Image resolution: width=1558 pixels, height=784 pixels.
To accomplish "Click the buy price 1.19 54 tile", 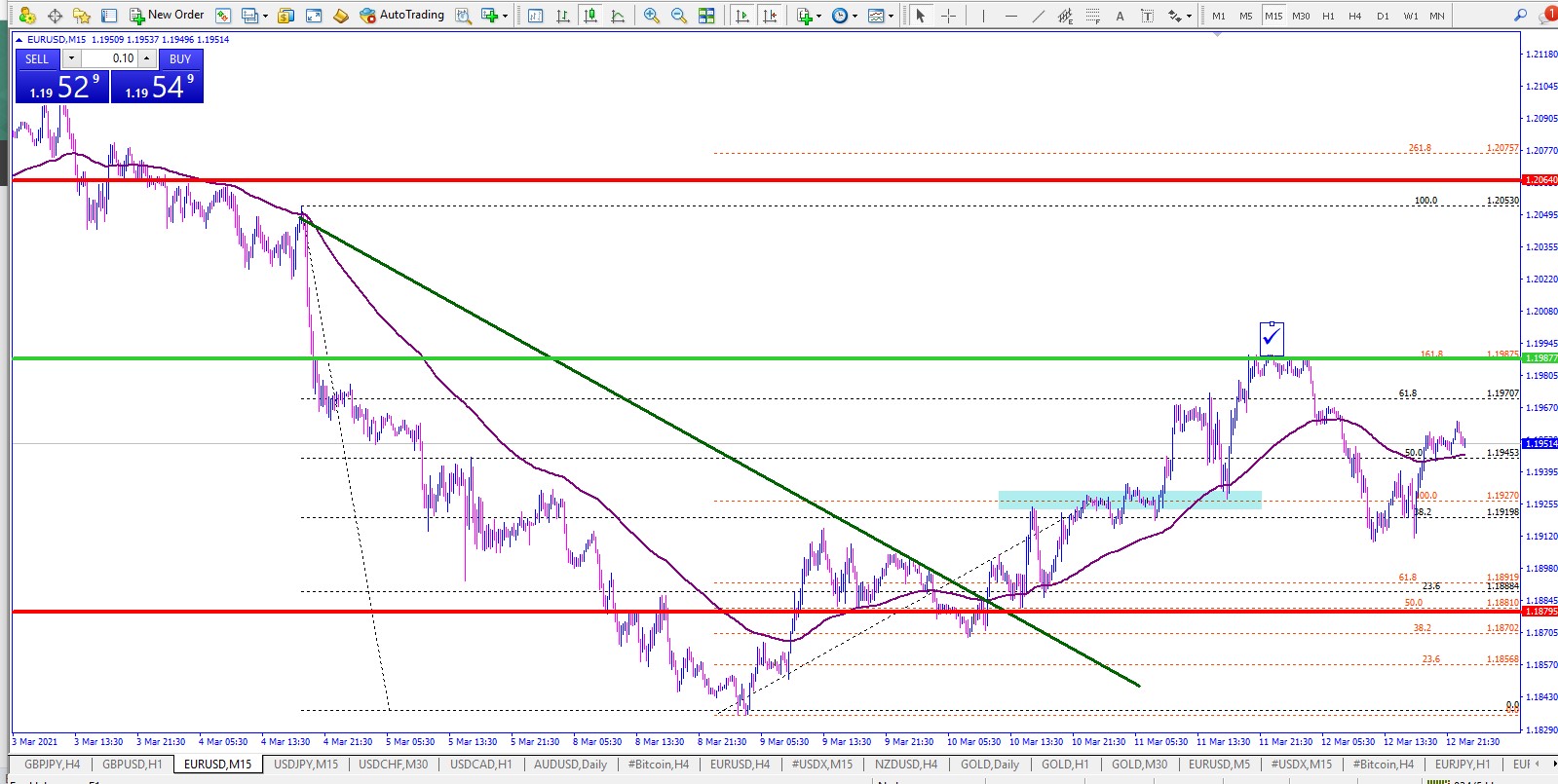I will pos(157,87).
